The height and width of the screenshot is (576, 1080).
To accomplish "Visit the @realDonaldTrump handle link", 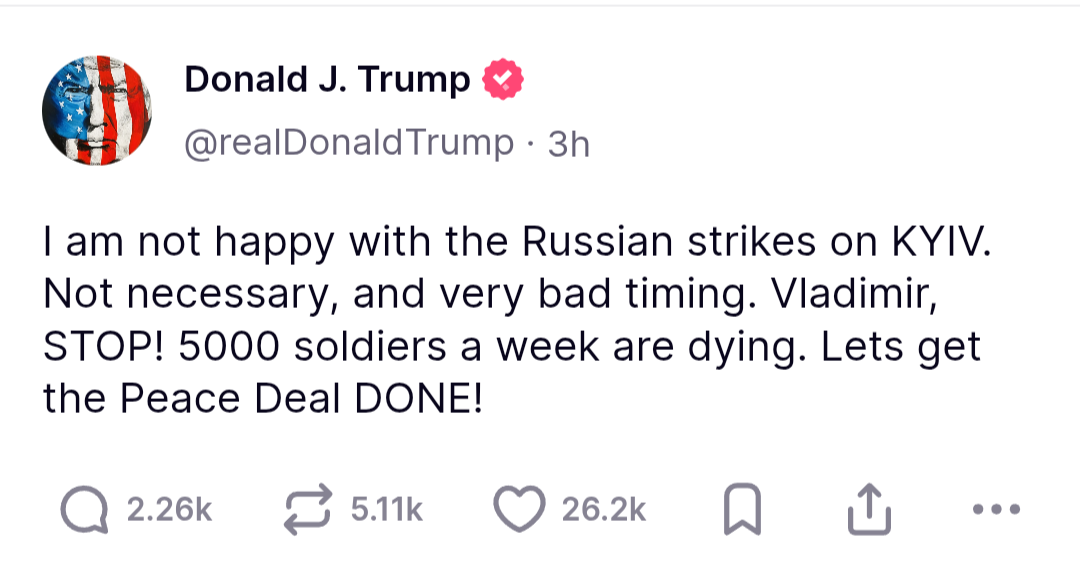I will [x=349, y=143].
